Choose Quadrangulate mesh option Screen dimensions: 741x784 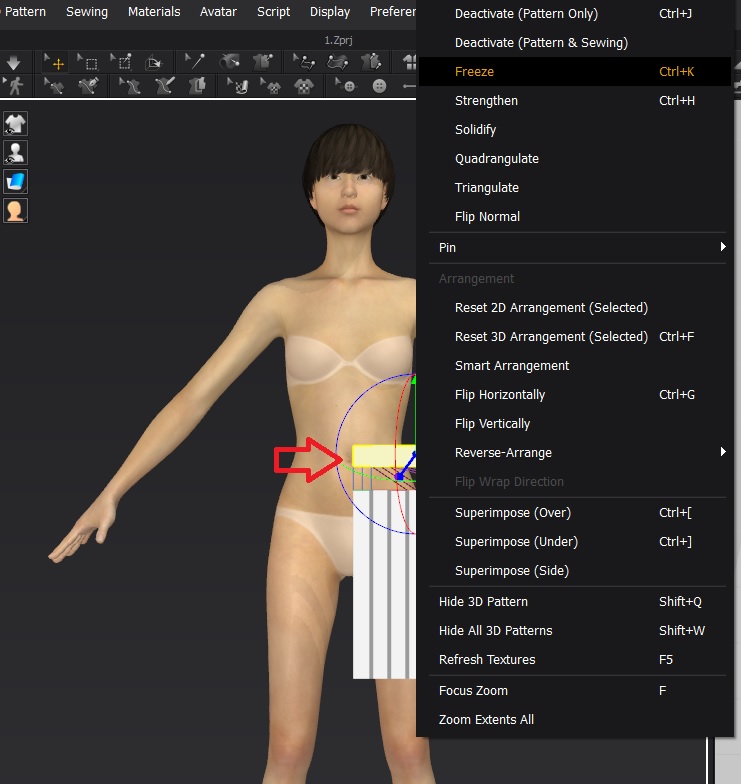[x=574, y=158]
